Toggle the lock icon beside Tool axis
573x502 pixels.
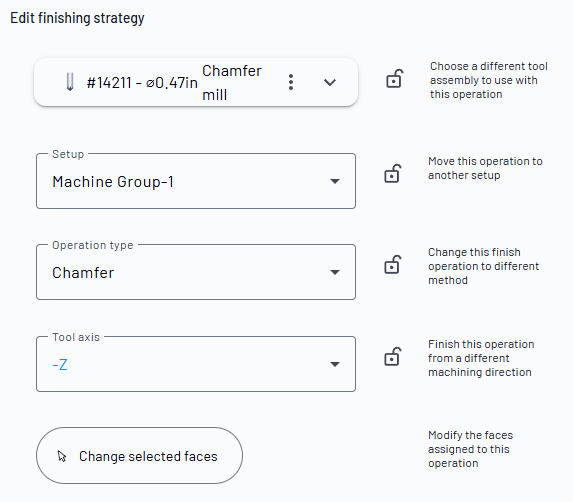(x=392, y=356)
